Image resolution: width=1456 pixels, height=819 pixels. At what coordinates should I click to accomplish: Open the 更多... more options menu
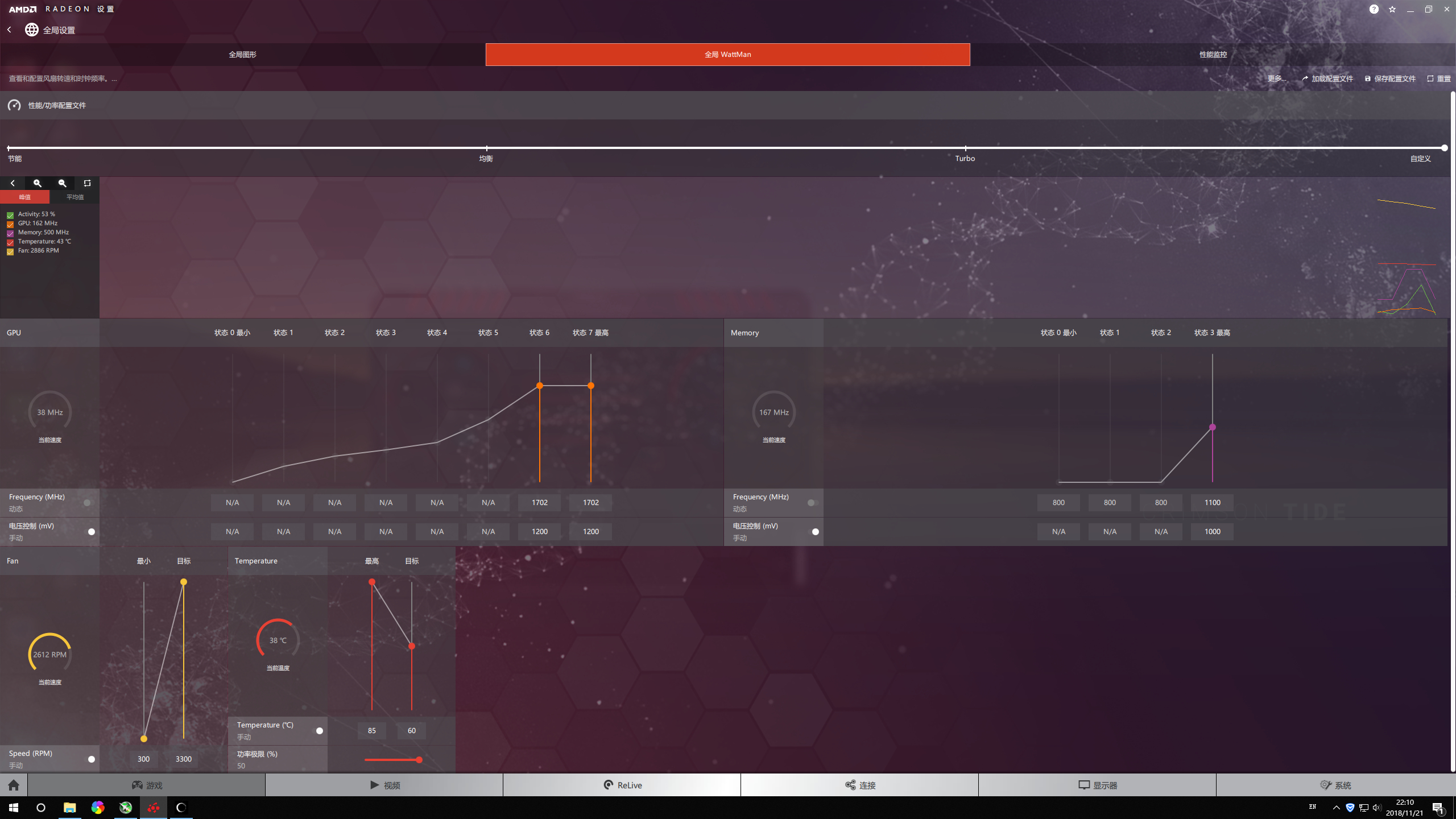point(1276,78)
